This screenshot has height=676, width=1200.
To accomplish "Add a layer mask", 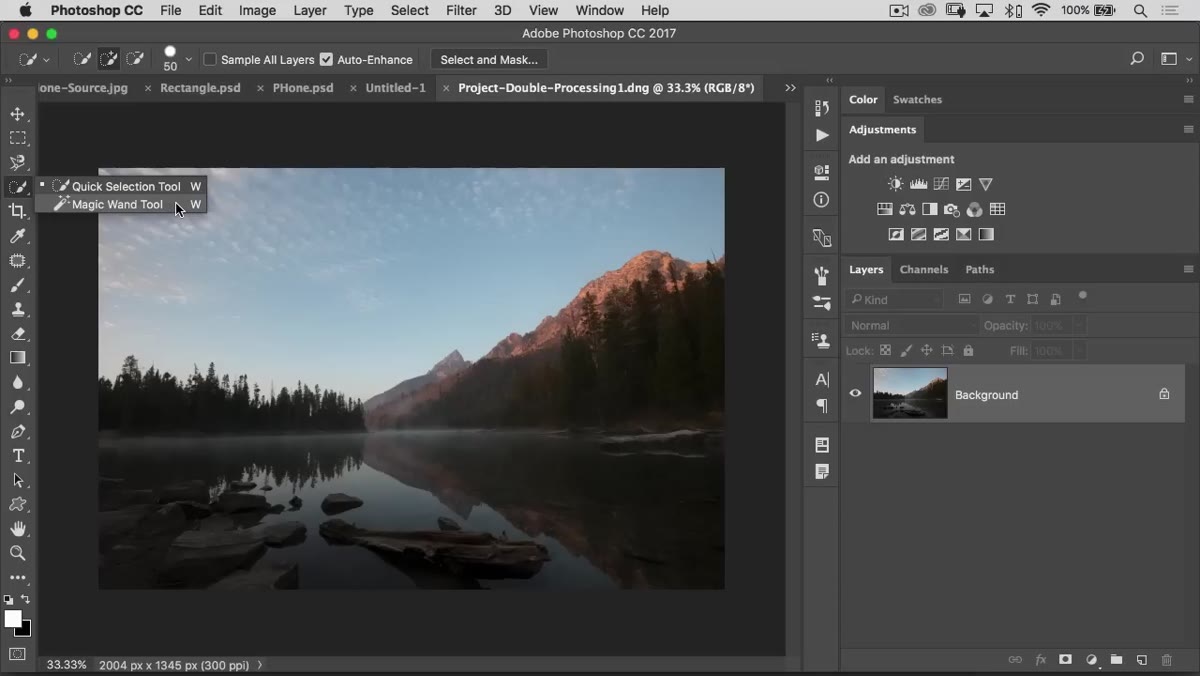I will (1066, 660).
